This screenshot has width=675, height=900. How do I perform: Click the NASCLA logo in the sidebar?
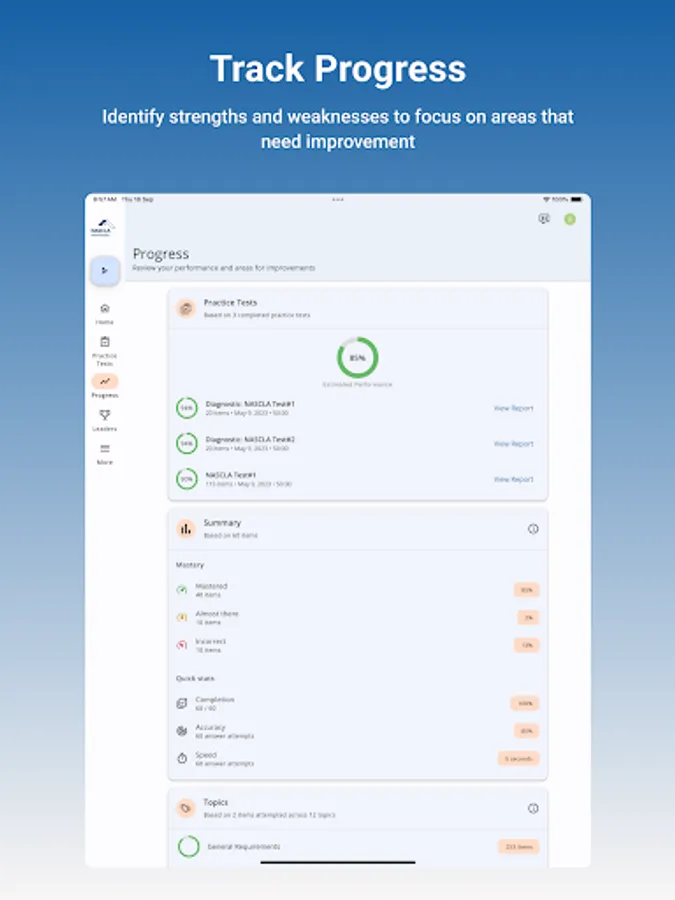coord(102,227)
